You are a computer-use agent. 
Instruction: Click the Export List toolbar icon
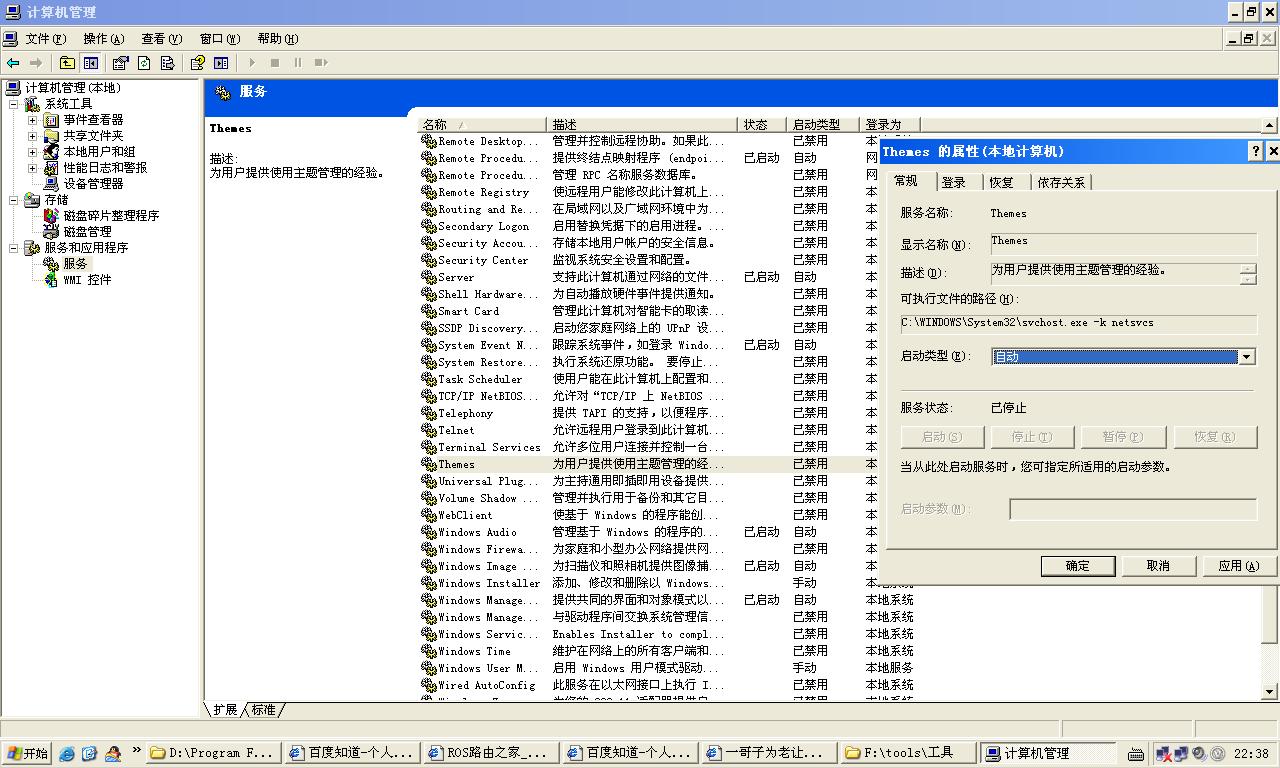[x=168, y=63]
